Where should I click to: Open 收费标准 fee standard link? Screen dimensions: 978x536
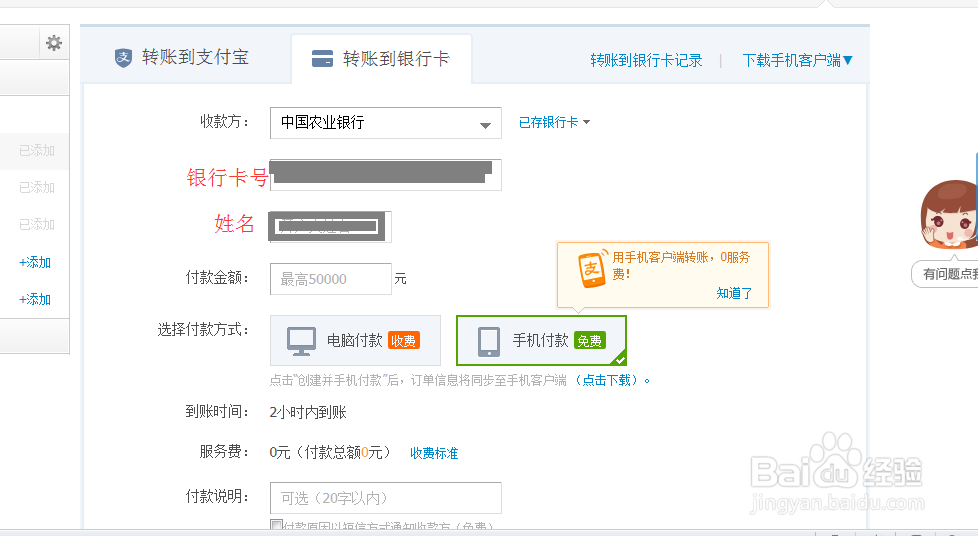coord(434,453)
